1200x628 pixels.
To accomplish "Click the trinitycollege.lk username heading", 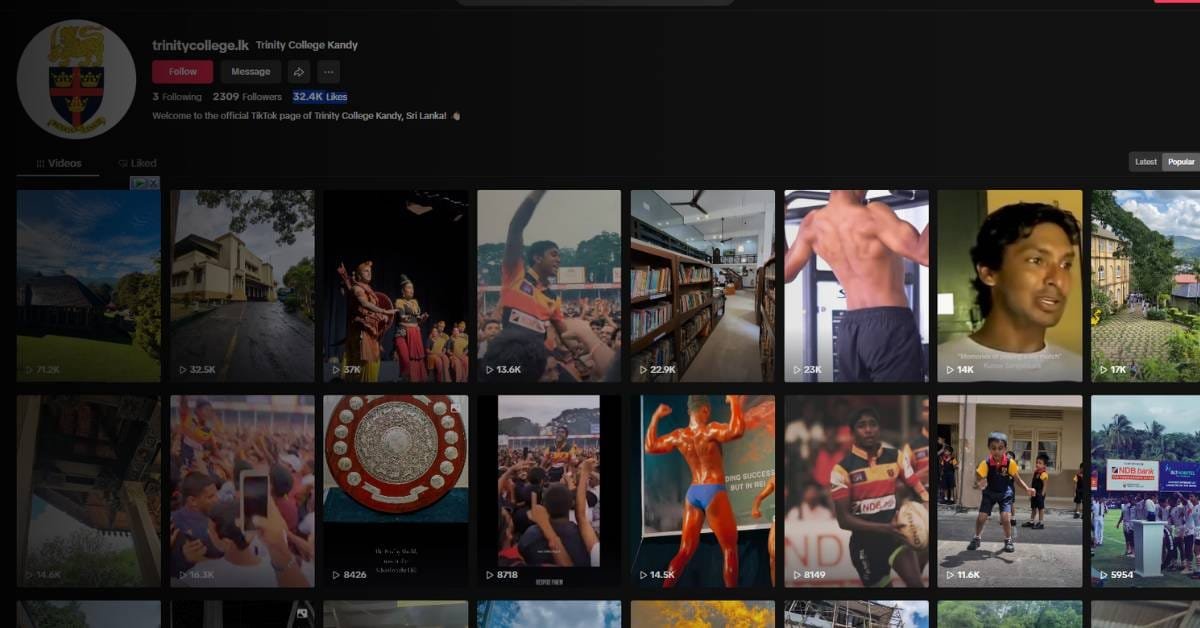I will pyautogui.click(x=200, y=45).
